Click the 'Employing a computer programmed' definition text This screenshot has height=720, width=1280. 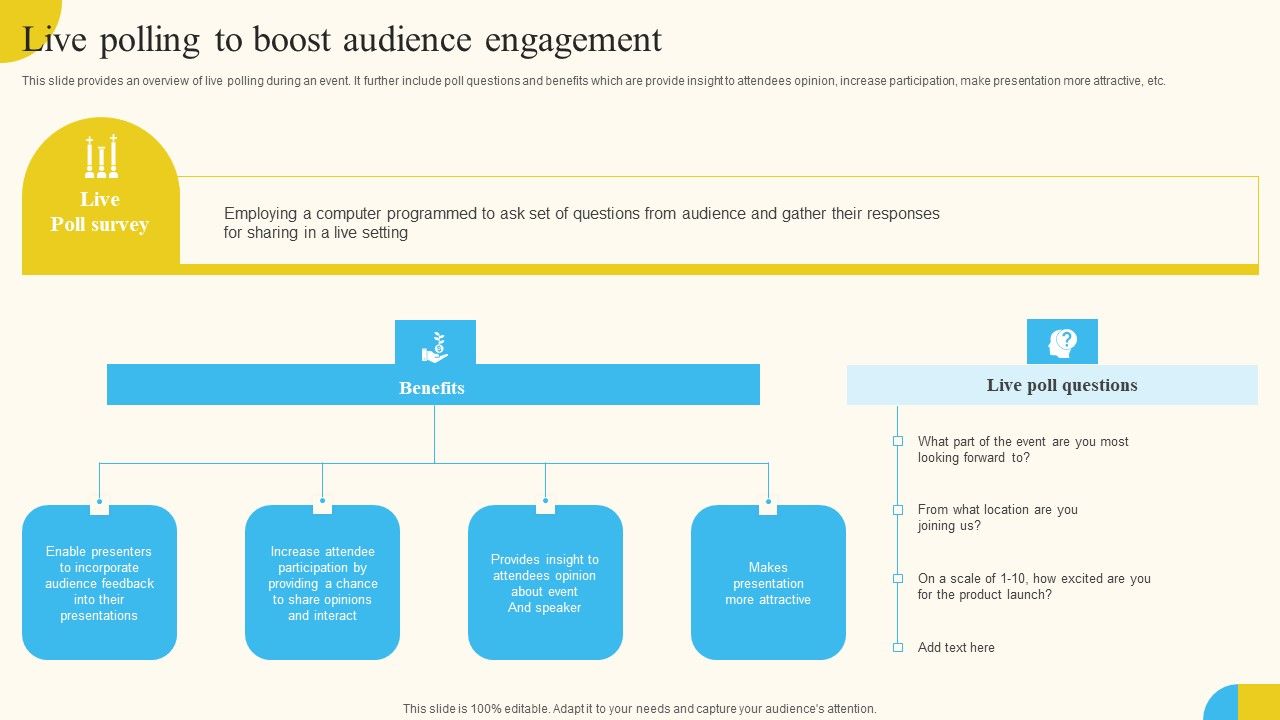[582, 223]
